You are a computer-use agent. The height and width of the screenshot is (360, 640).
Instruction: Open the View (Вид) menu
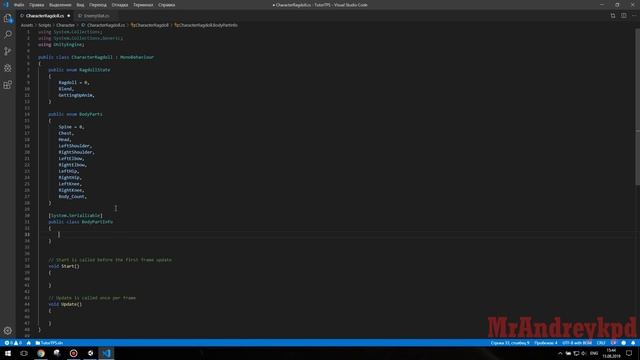pyautogui.click(x=80, y=5)
